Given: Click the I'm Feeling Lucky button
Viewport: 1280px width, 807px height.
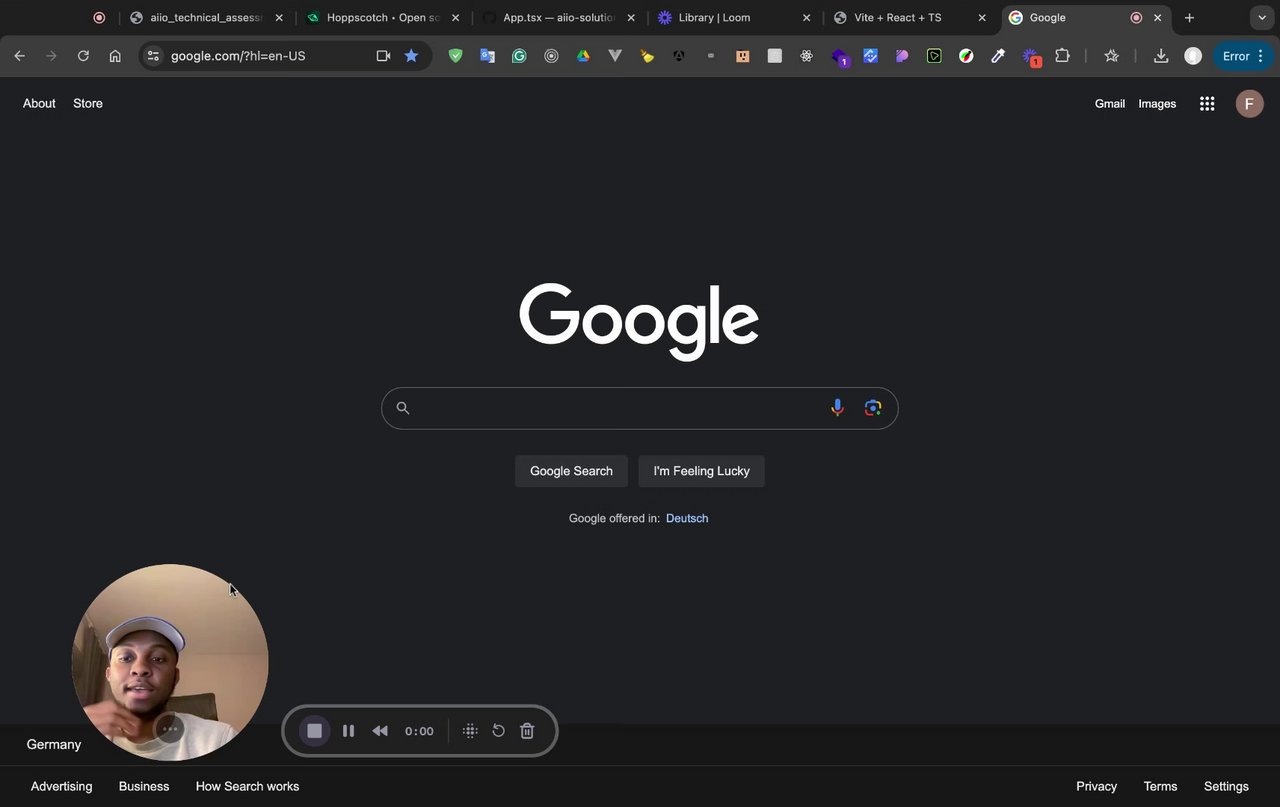Looking at the screenshot, I should [701, 471].
